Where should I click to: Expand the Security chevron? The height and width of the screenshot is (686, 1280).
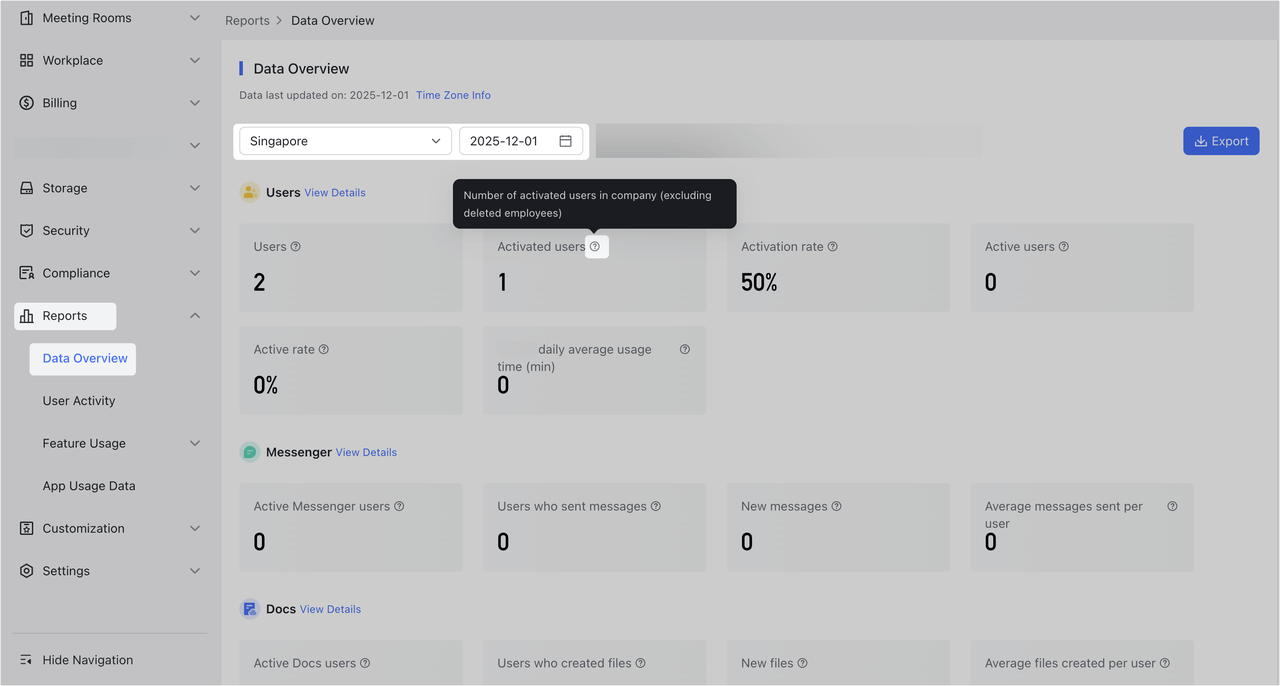pyautogui.click(x=195, y=230)
